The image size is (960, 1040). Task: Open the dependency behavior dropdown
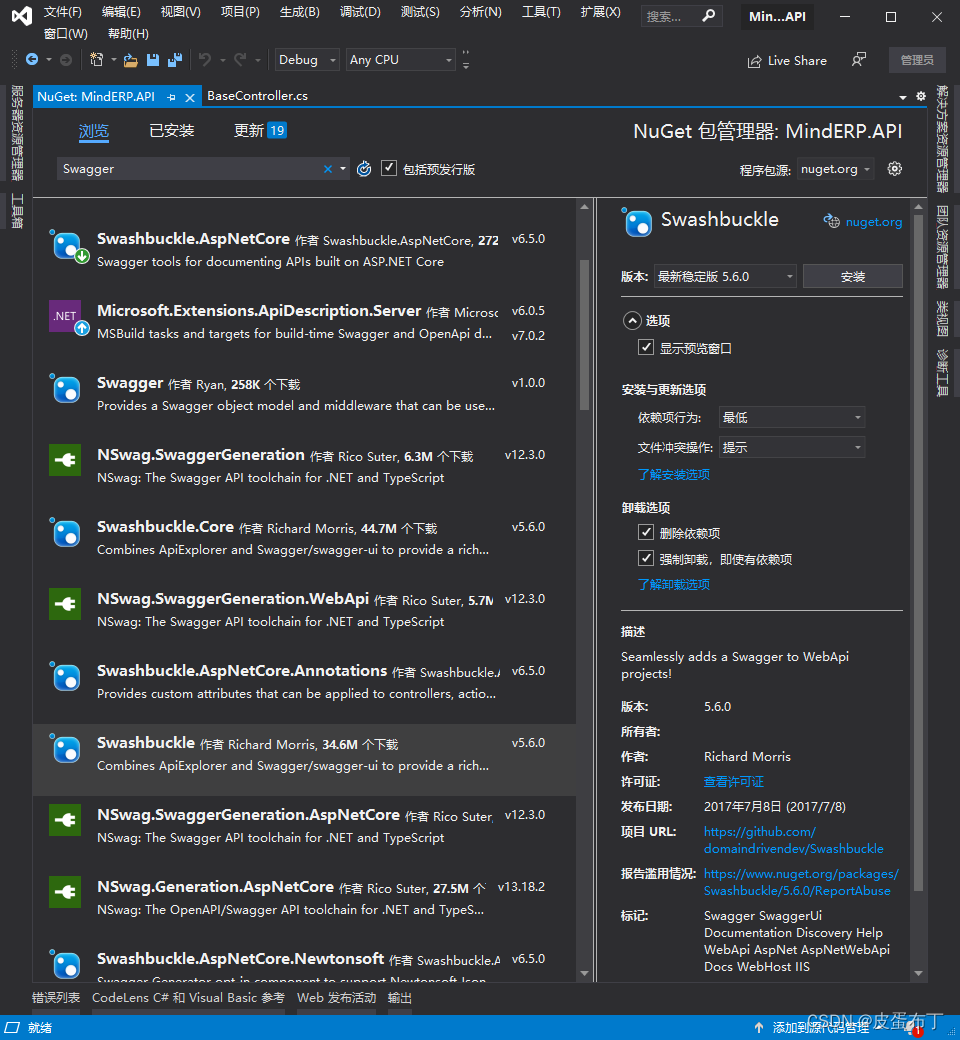tap(791, 417)
